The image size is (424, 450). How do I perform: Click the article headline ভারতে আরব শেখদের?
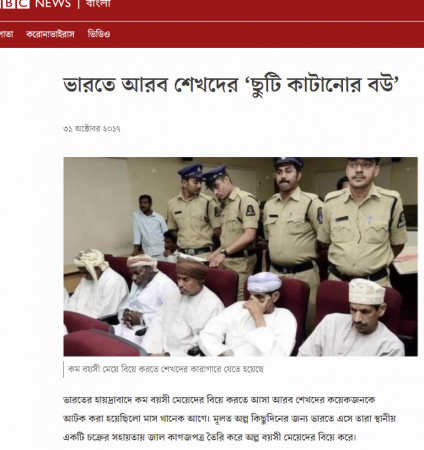click(x=151, y=85)
